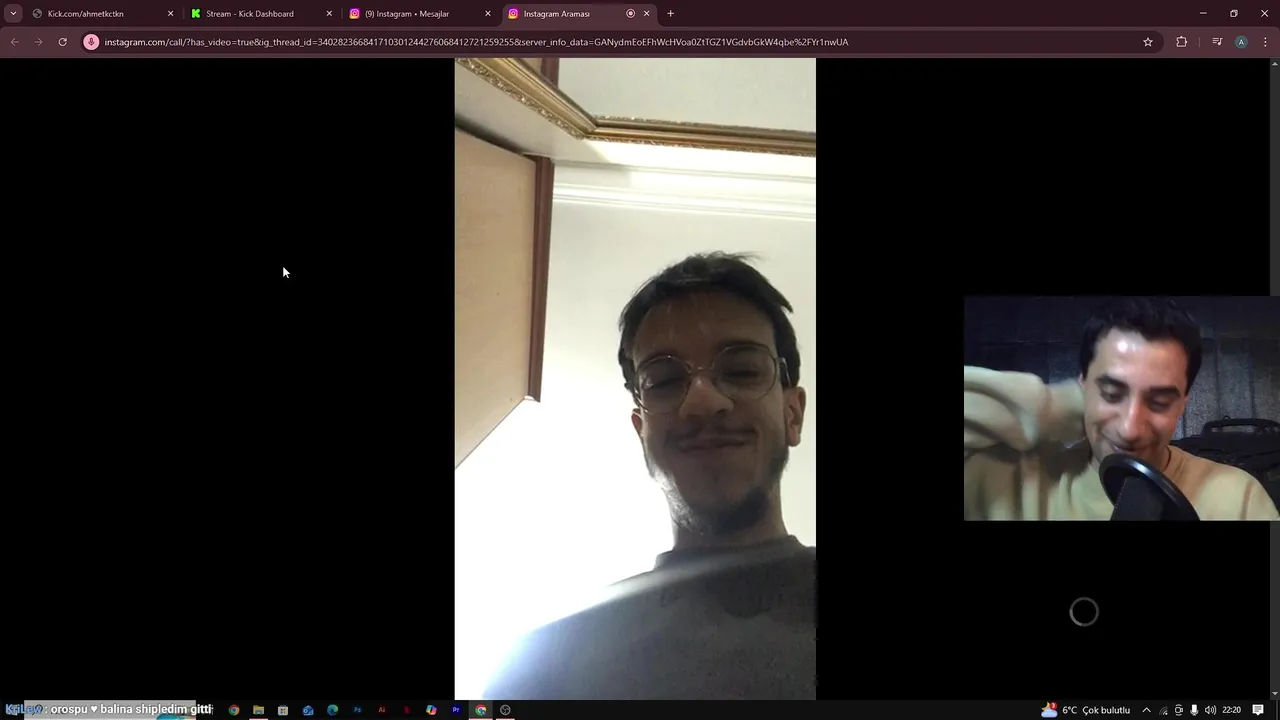Click the tab recording indicator icon
This screenshot has height=720, width=1280.
tap(630, 14)
